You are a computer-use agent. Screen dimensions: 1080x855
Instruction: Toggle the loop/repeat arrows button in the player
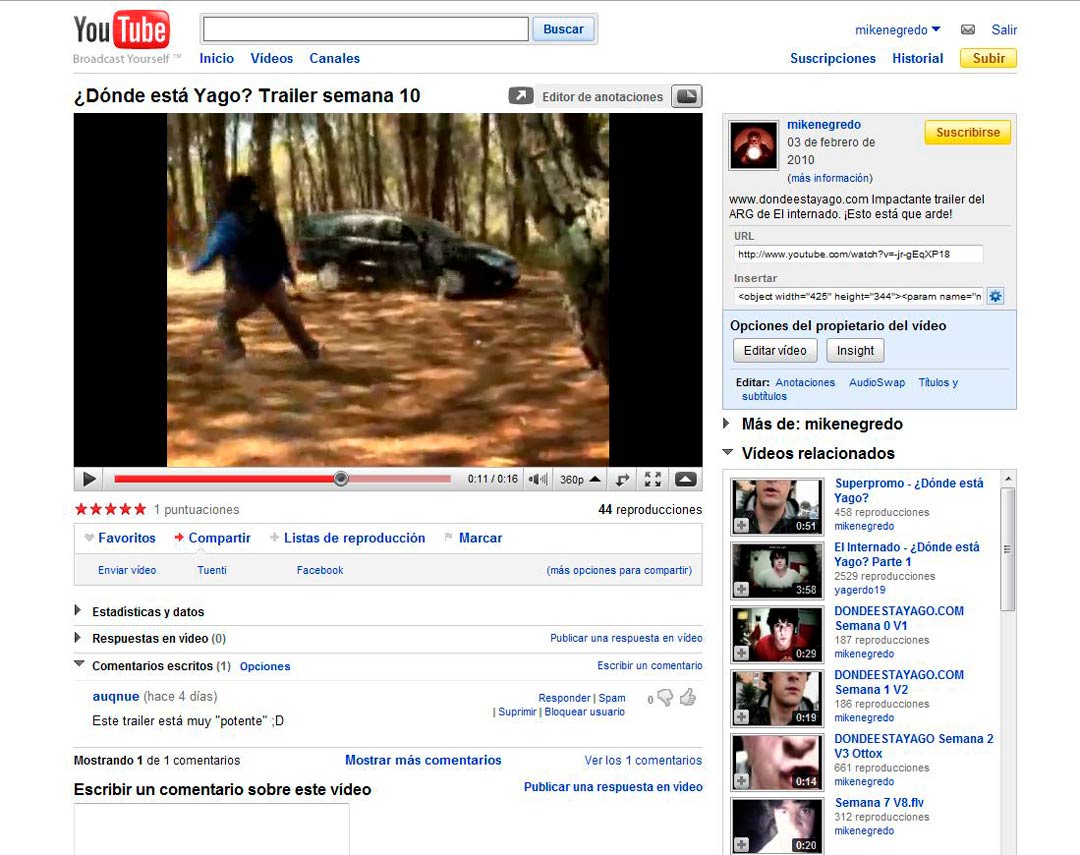[622, 480]
